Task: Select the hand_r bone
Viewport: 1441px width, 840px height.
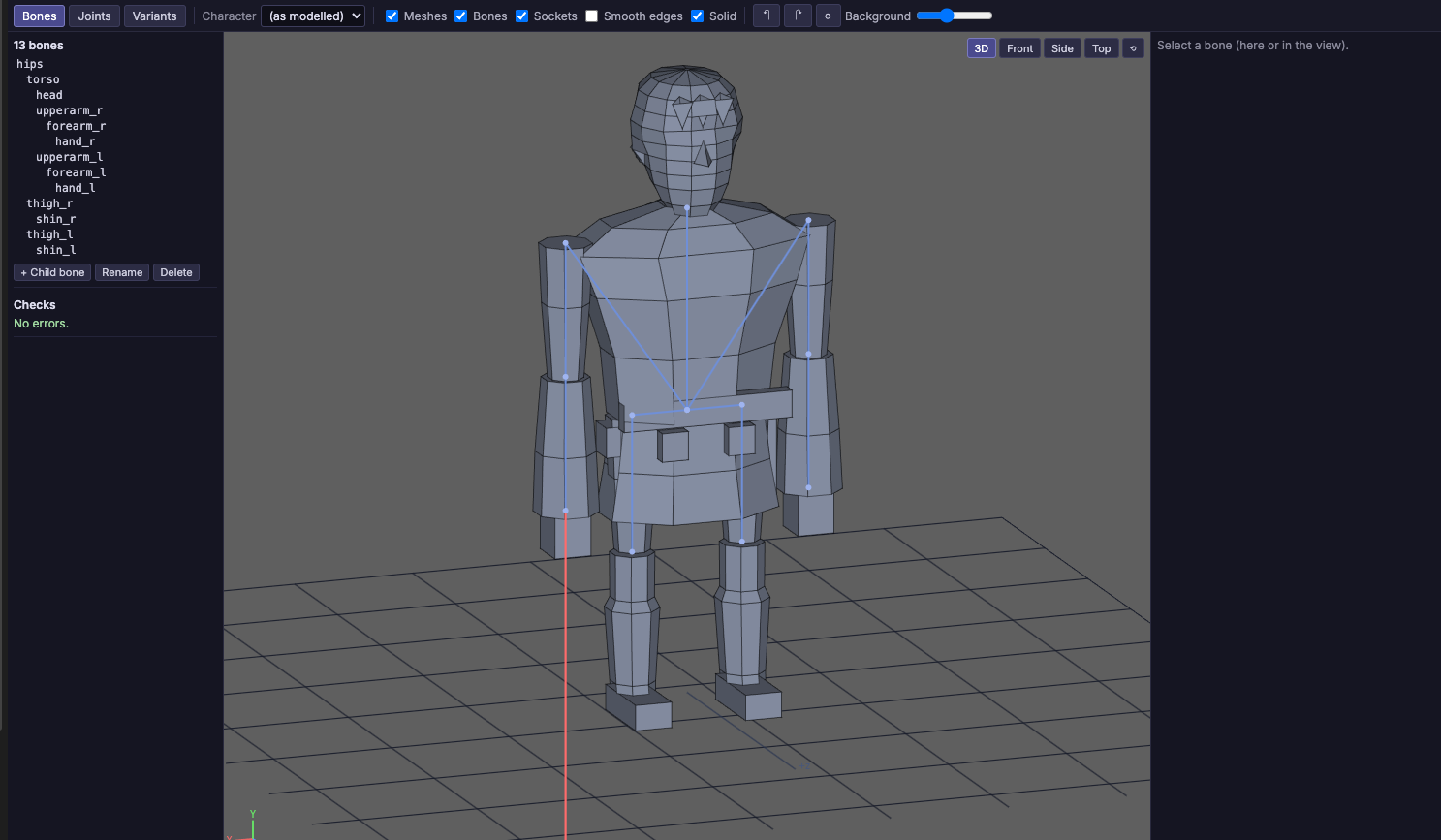Action: coord(76,141)
